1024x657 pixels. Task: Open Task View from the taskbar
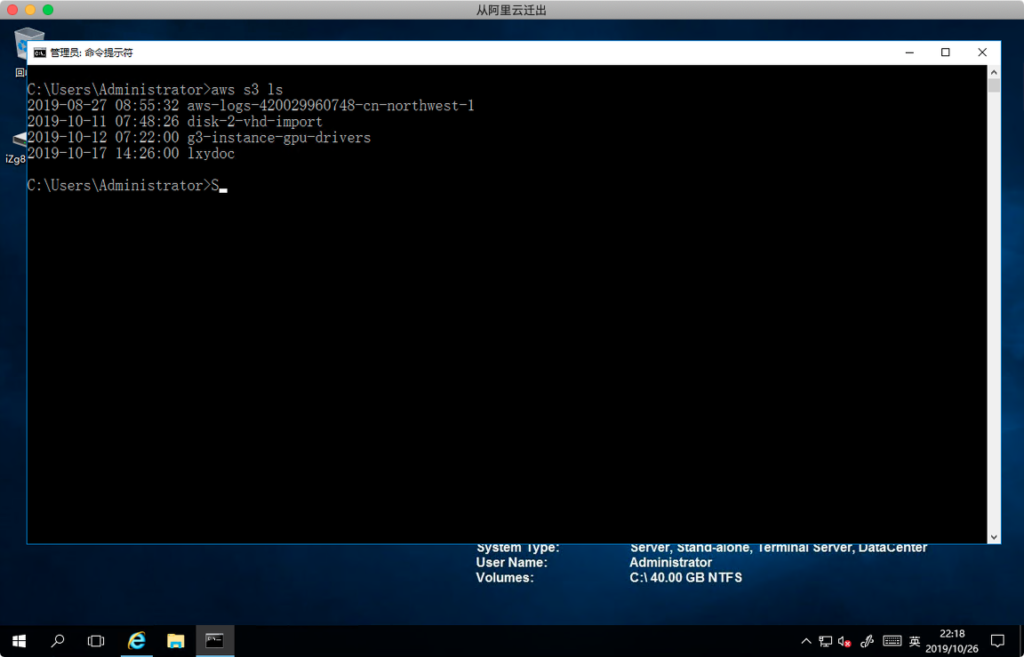[96, 640]
